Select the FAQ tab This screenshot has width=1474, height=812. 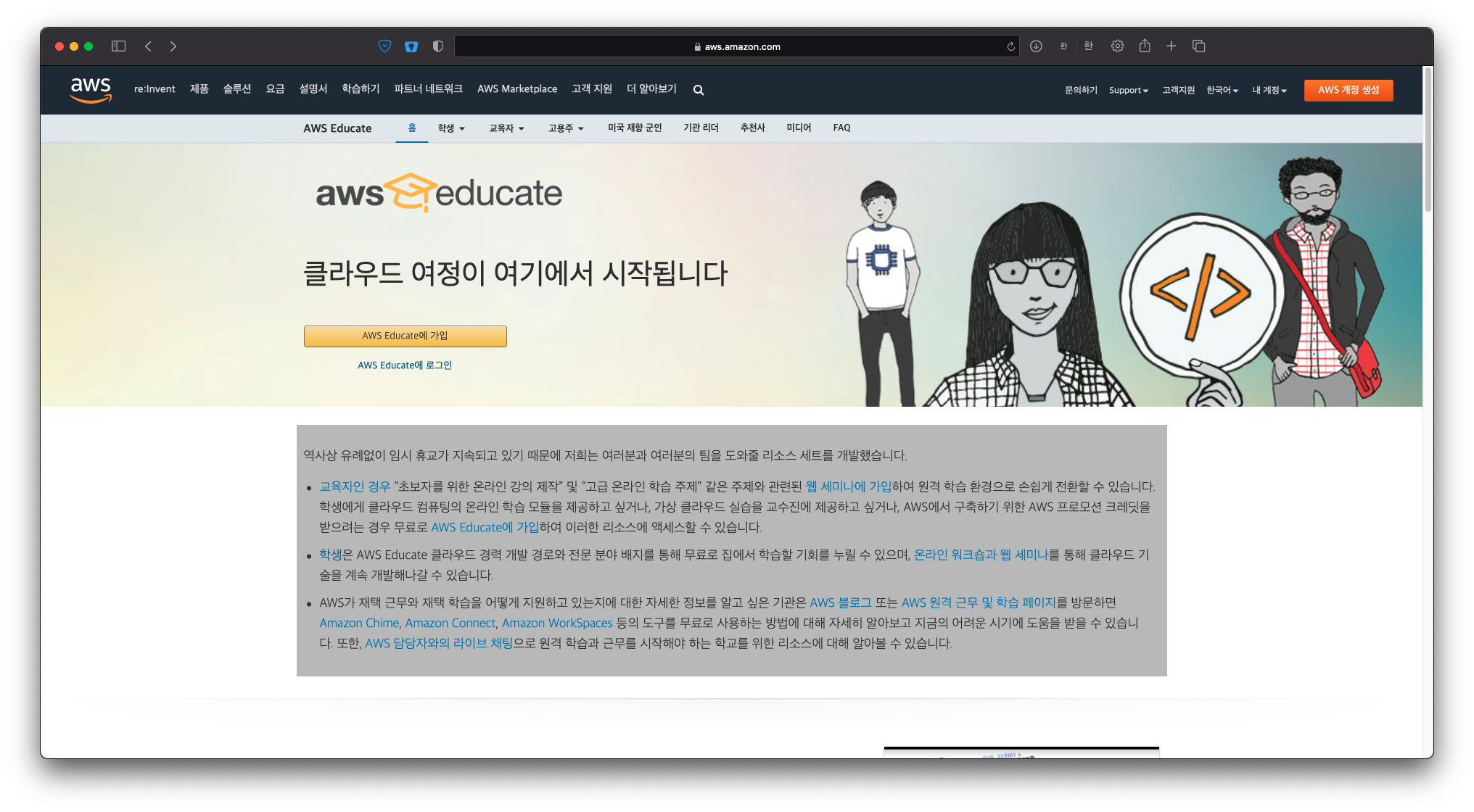841,128
